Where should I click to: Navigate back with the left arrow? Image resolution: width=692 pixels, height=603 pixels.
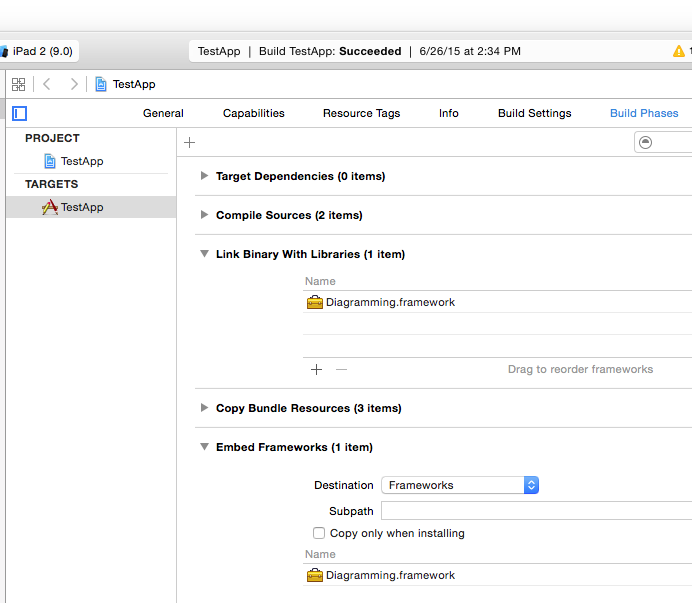click(x=46, y=84)
